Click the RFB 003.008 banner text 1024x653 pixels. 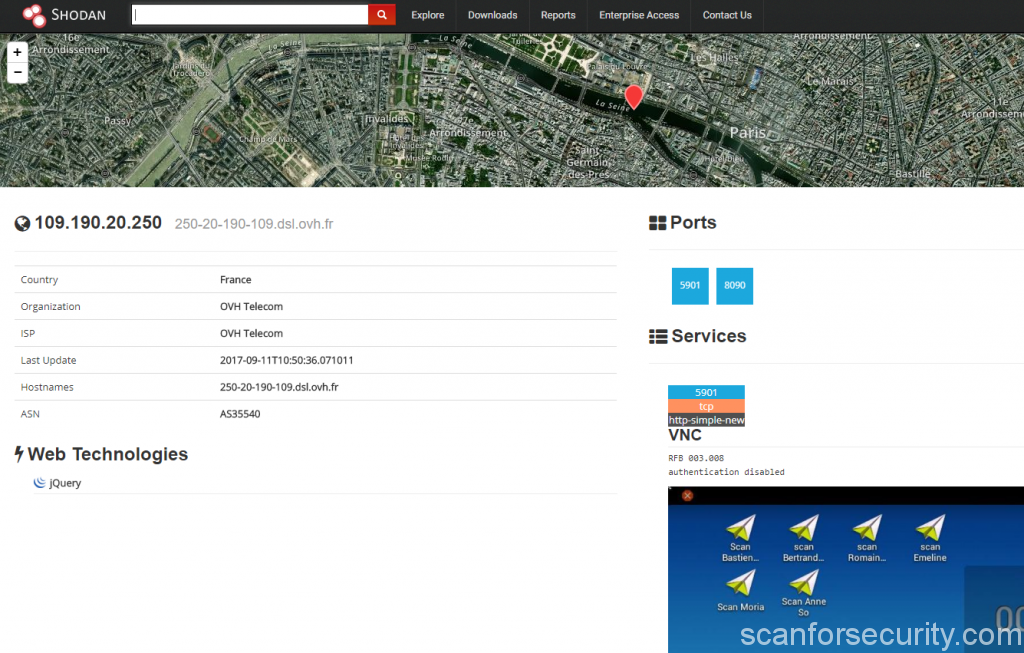696,458
